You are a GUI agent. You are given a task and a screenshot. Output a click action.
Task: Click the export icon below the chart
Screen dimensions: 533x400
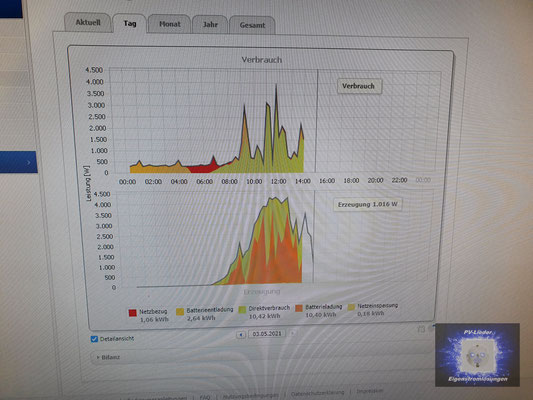pyautogui.click(x=422, y=329)
